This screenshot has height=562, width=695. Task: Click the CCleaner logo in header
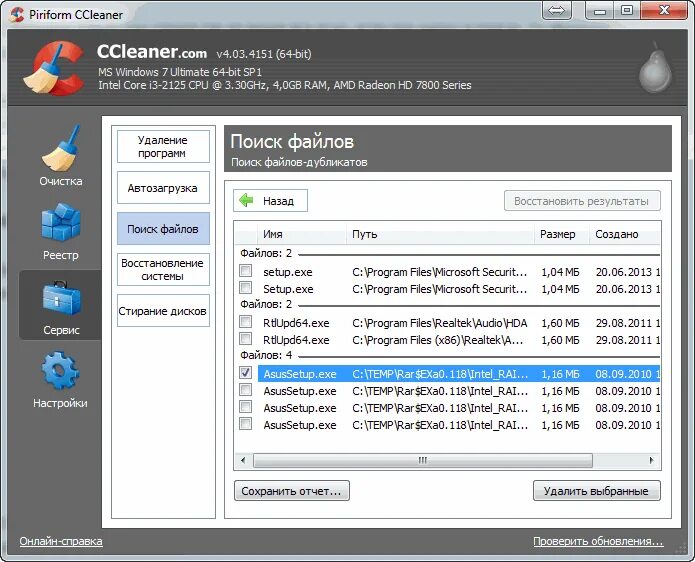point(53,68)
